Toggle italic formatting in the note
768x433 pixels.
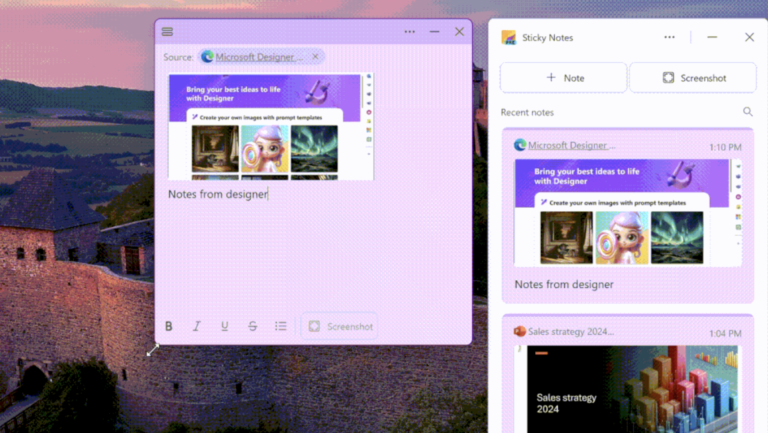197,326
